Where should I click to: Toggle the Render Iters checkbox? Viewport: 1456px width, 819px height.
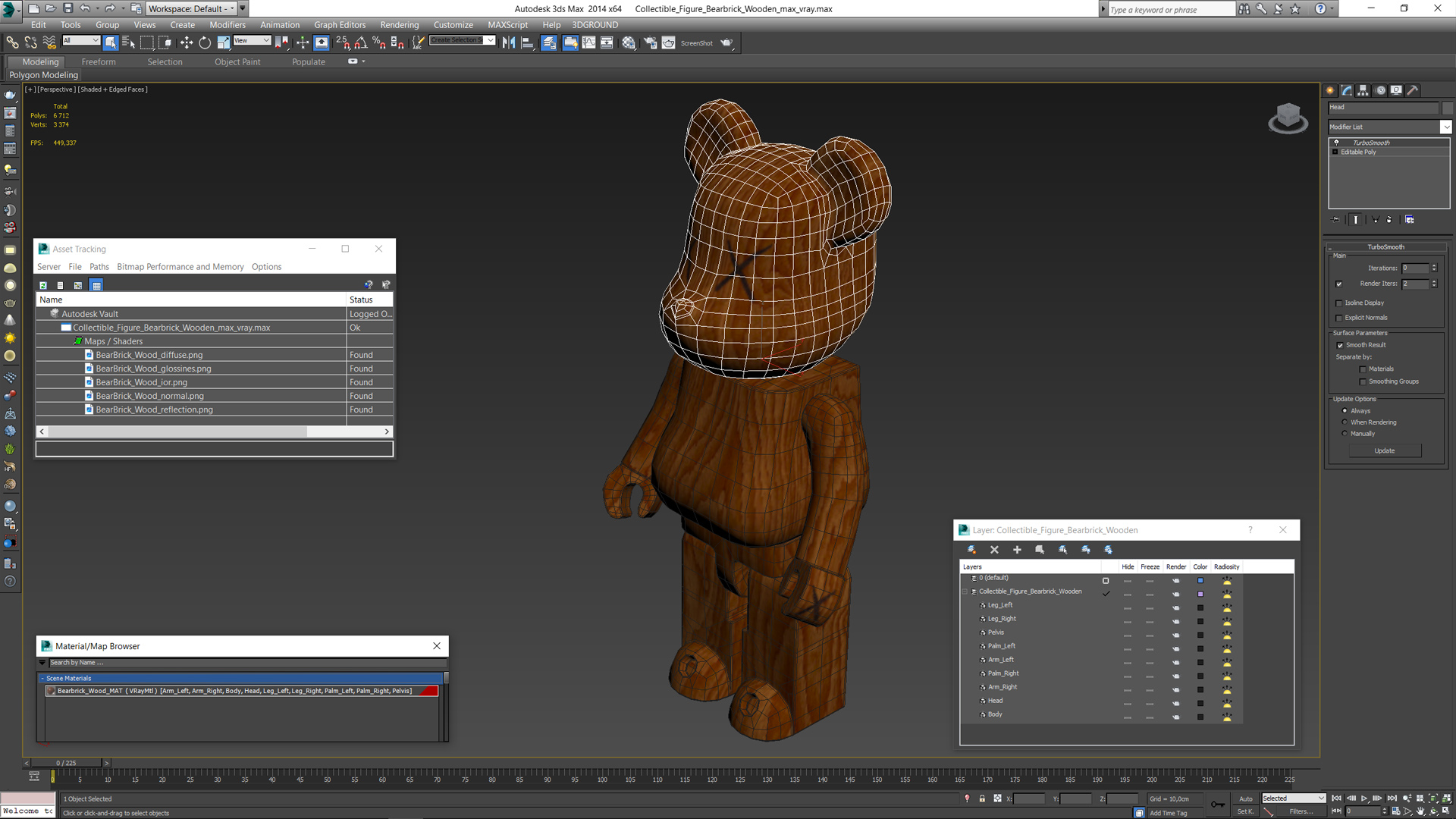coord(1339,284)
